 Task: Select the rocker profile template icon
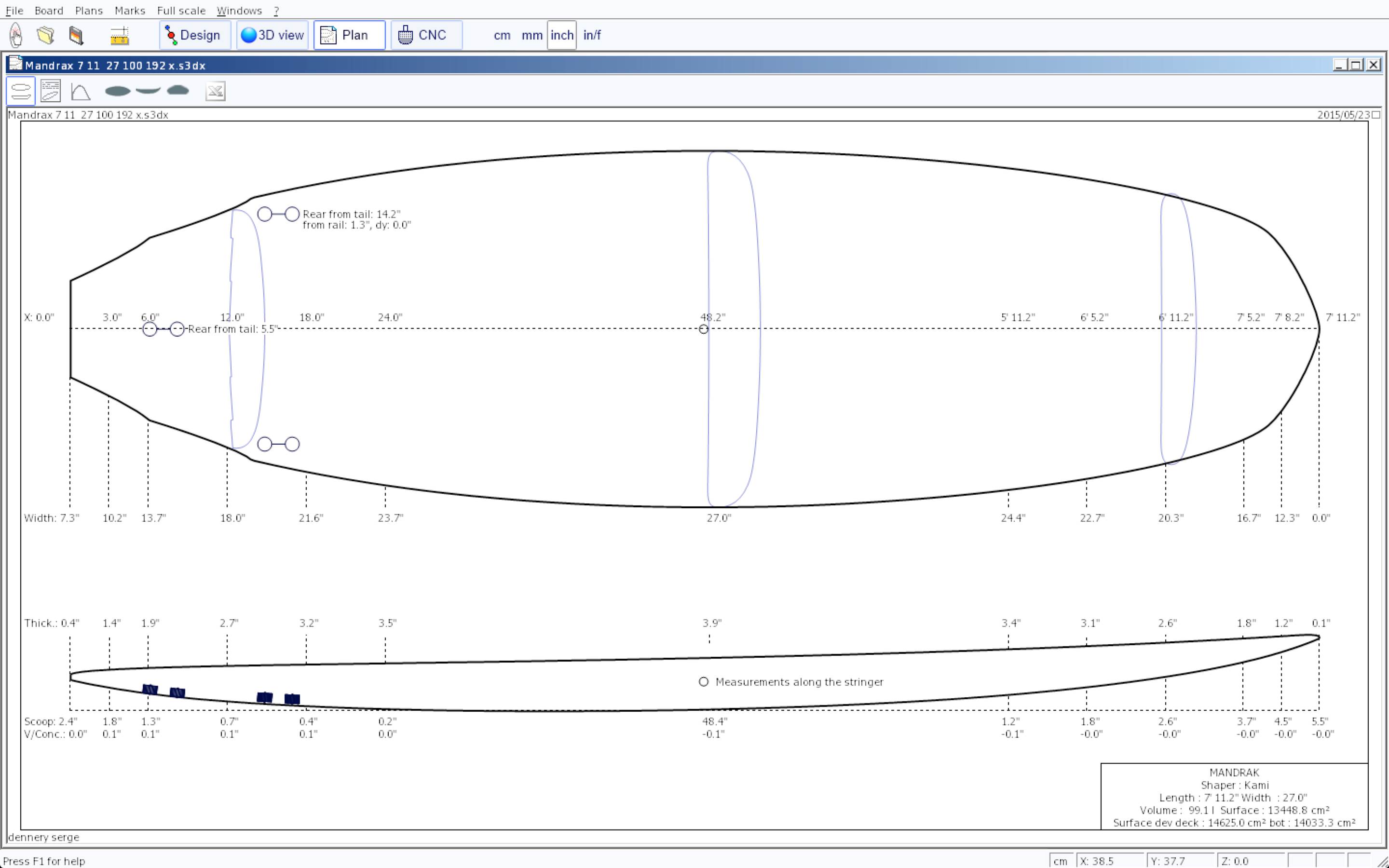tap(148, 91)
